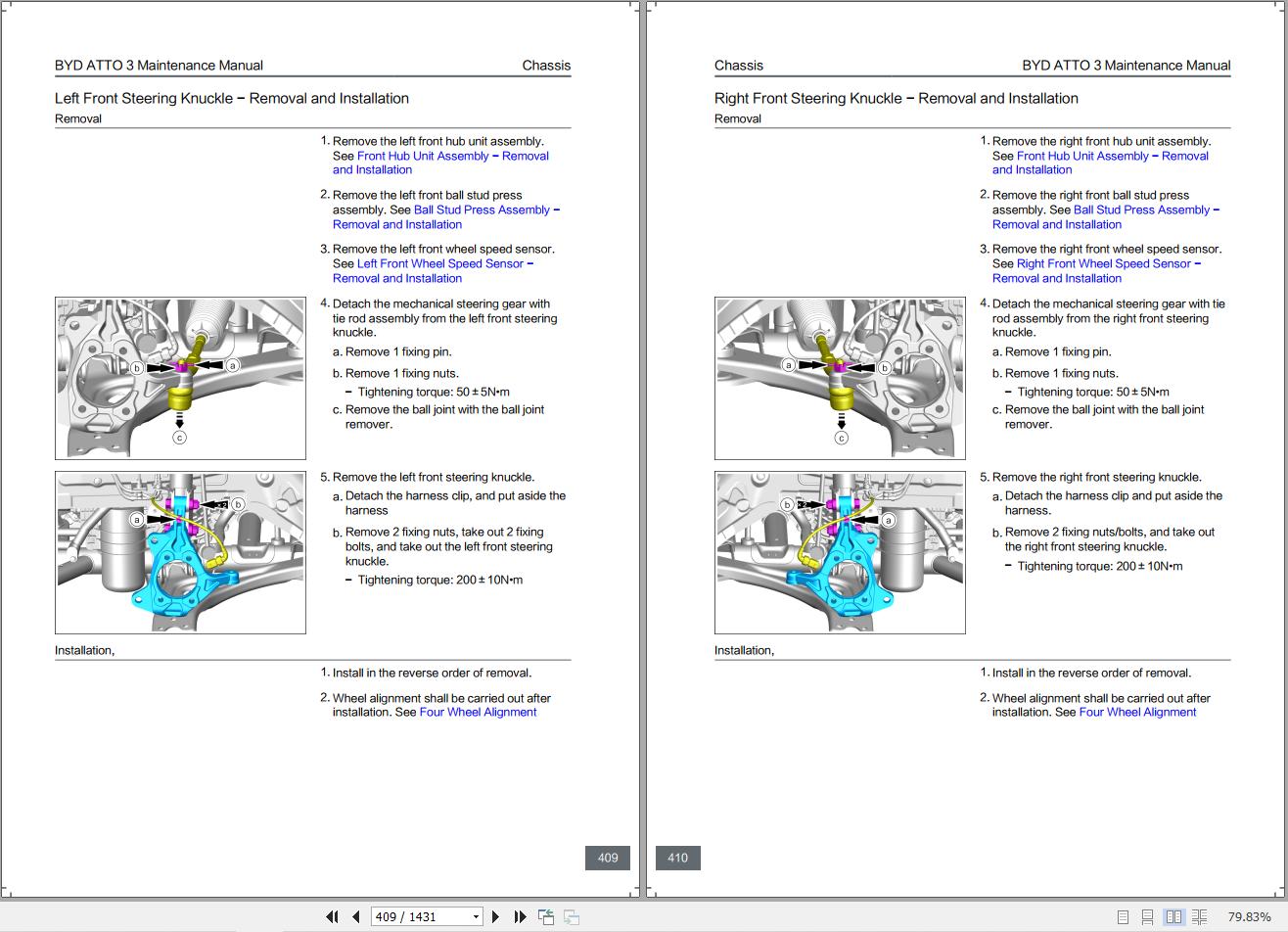Go to the first page of the document
This screenshot has width=1288, height=932.
332,916
